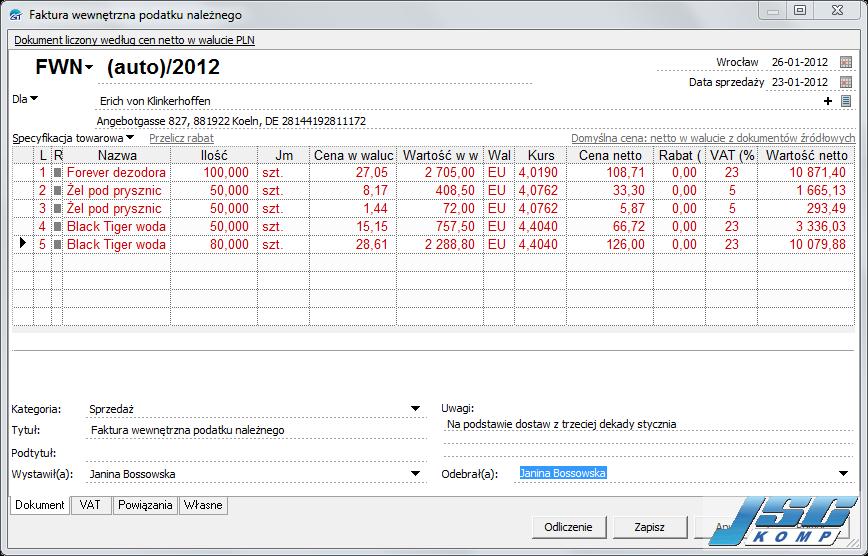Click the issue date 26-01-2012 field
Screen dimensions: 868x556
tap(800, 62)
